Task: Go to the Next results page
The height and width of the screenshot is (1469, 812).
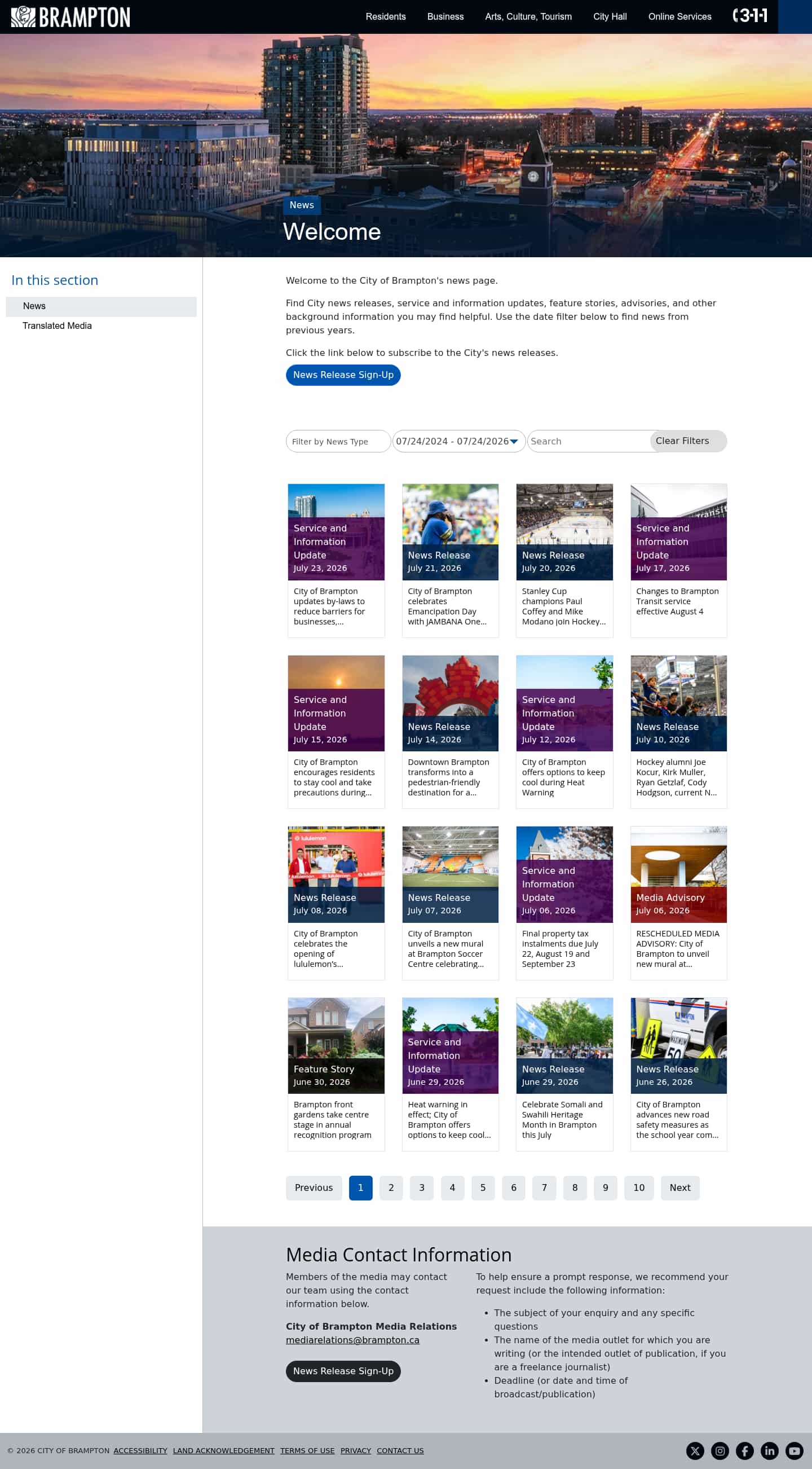Action: (x=680, y=1187)
